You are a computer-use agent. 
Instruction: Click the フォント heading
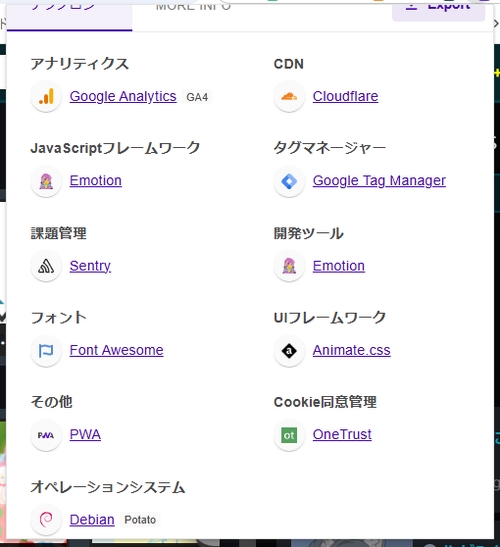59,318
